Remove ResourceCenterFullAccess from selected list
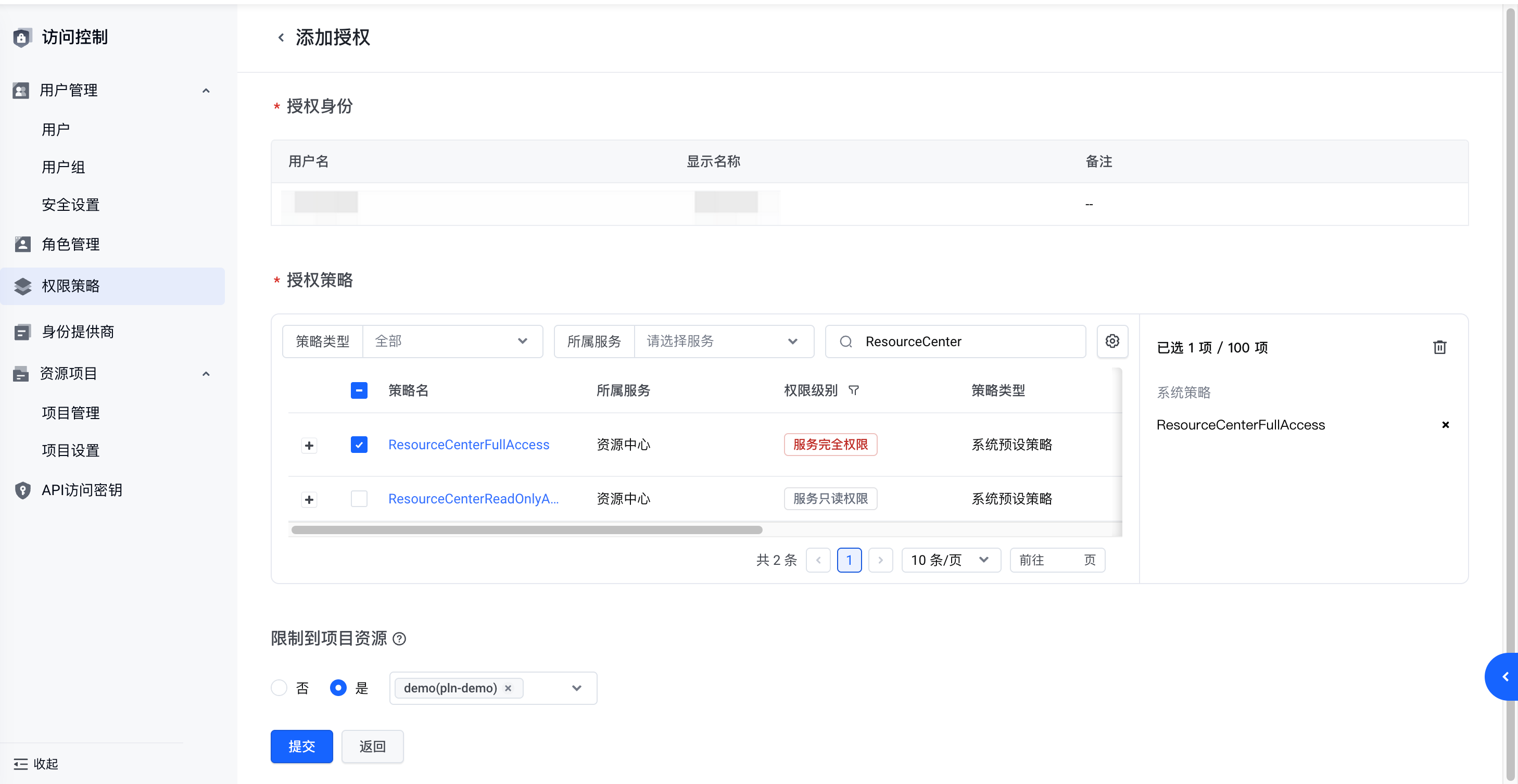The width and height of the screenshot is (1518, 784). point(1445,425)
